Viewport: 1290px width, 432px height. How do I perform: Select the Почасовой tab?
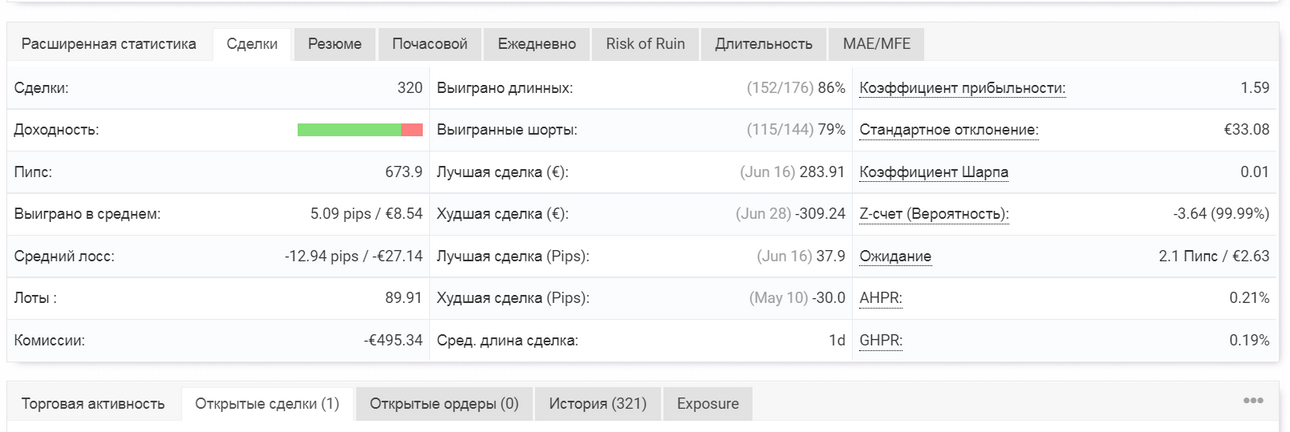pyautogui.click(x=430, y=44)
